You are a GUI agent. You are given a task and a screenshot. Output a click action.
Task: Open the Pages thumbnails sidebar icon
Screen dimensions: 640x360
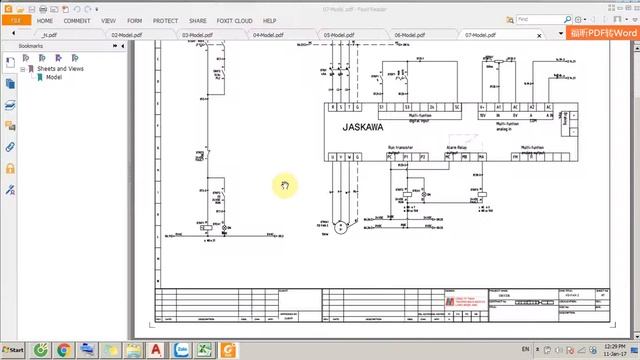click(10, 84)
